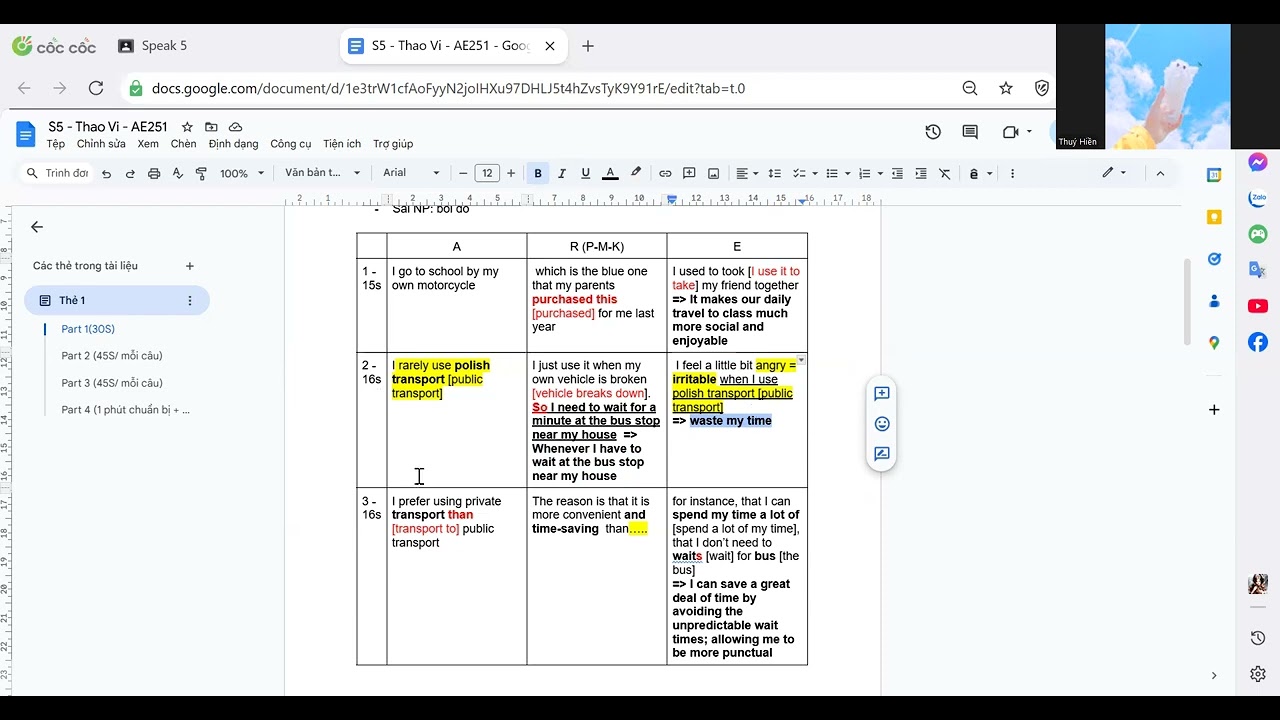Screen dimensions: 1280x720
Task: Open Google Calendar in the side panel
Action: [x=1214, y=175]
